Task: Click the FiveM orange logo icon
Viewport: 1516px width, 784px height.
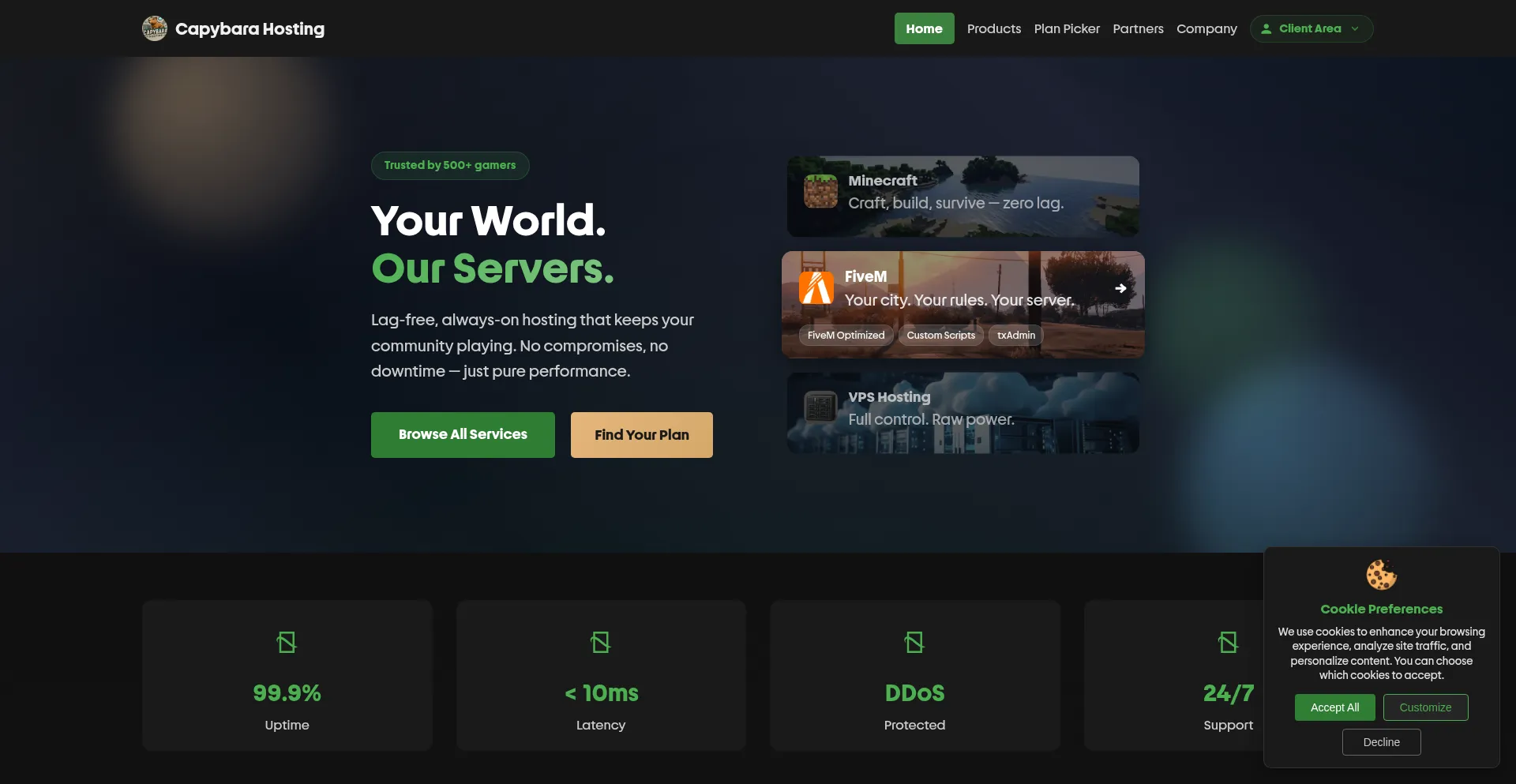Action: point(816,287)
